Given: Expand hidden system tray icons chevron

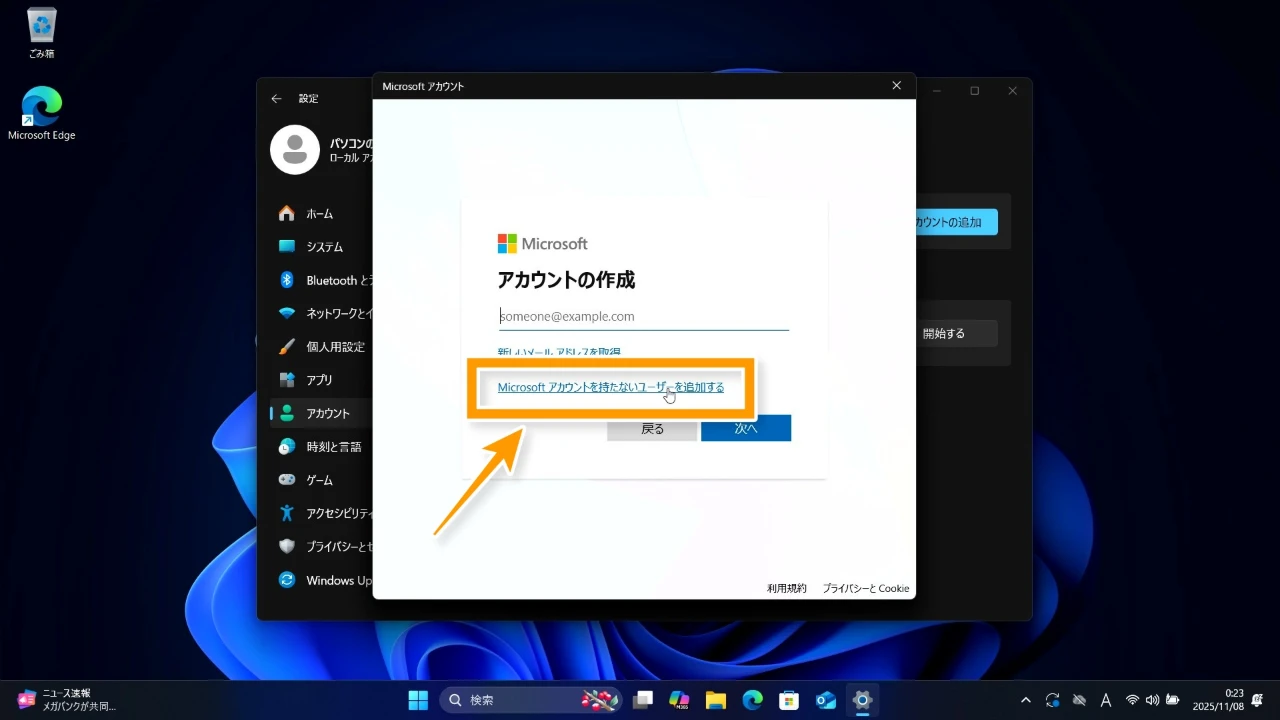Looking at the screenshot, I should (1025, 700).
